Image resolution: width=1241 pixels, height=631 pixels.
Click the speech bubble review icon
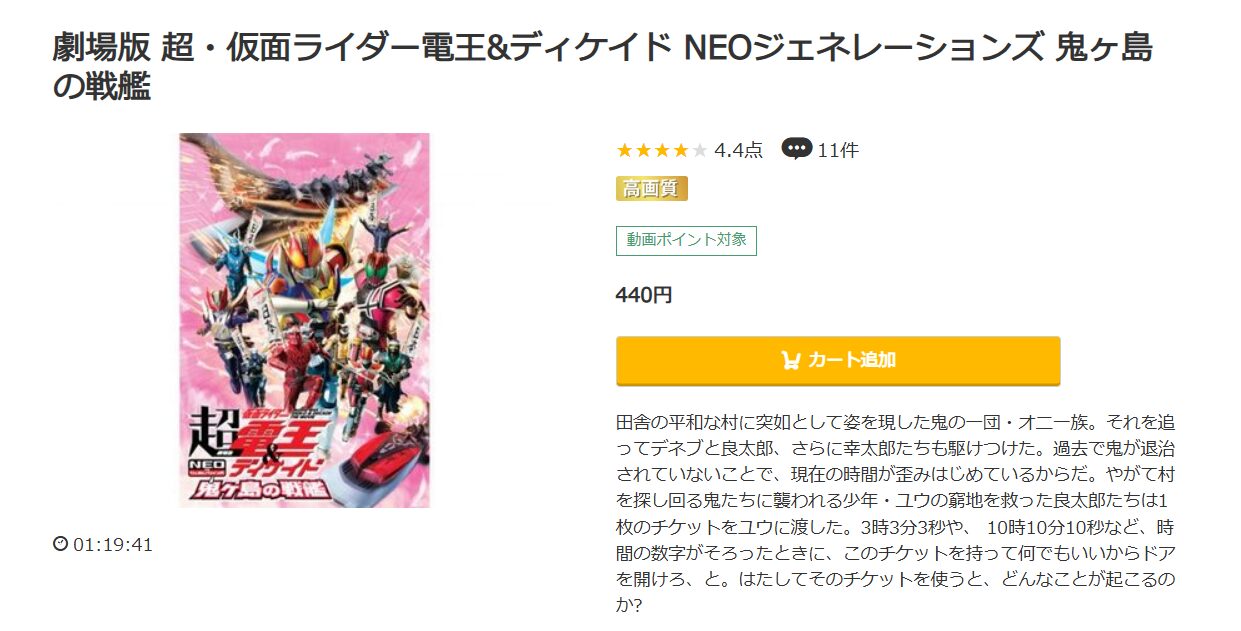(796, 149)
